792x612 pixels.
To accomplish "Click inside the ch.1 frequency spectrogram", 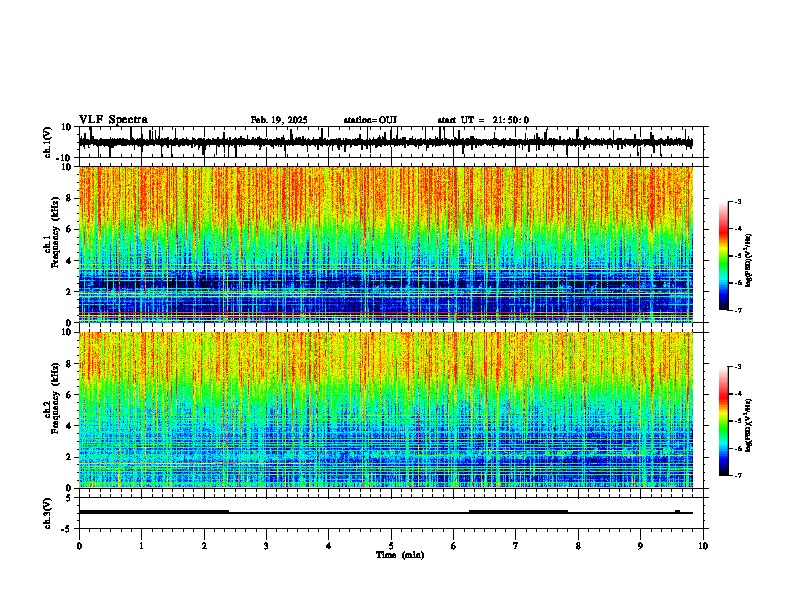I will (386, 244).
